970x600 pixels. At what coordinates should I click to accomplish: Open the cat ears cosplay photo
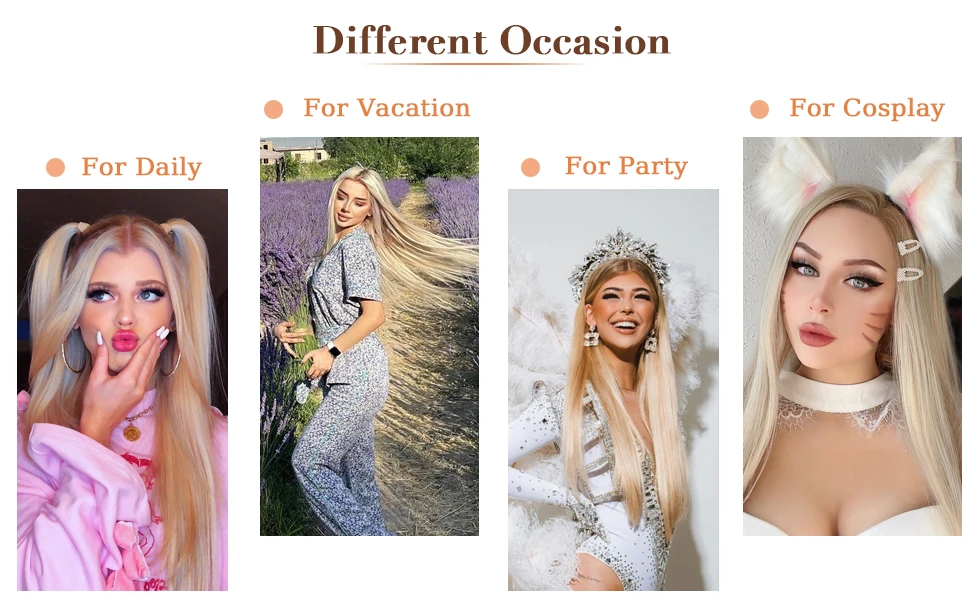tap(852, 336)
